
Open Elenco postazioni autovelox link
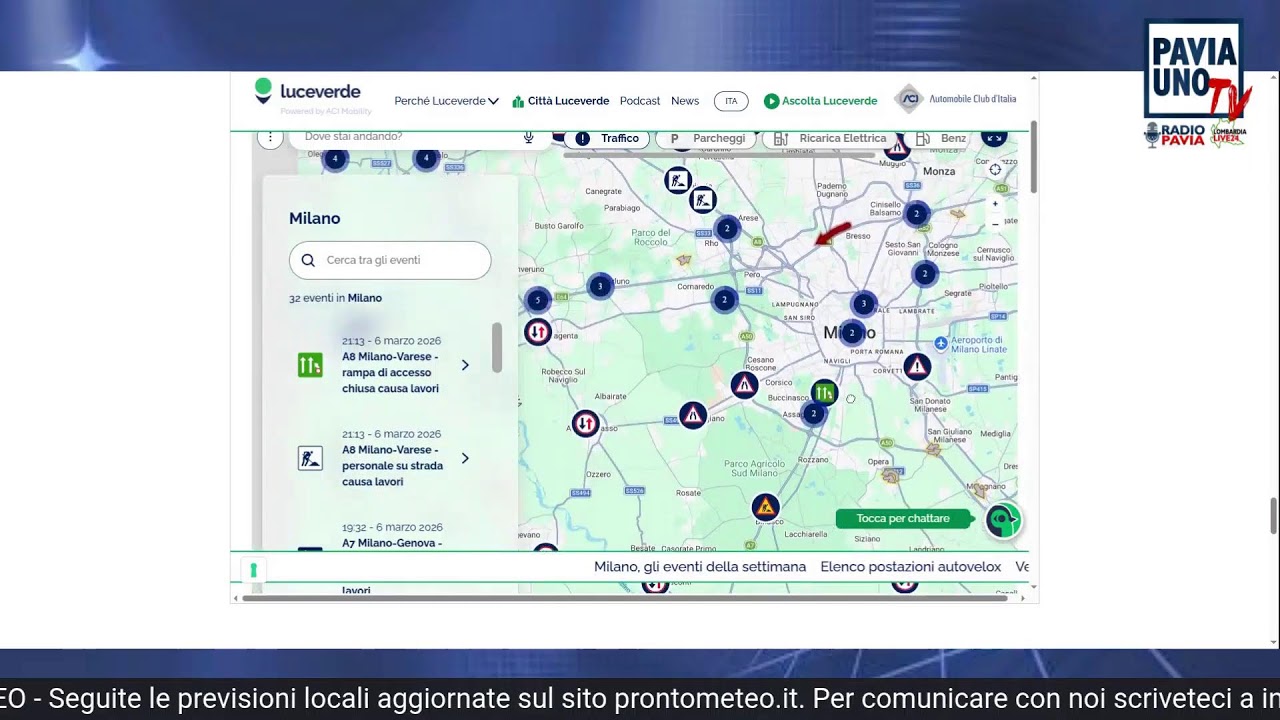(911, 566)
